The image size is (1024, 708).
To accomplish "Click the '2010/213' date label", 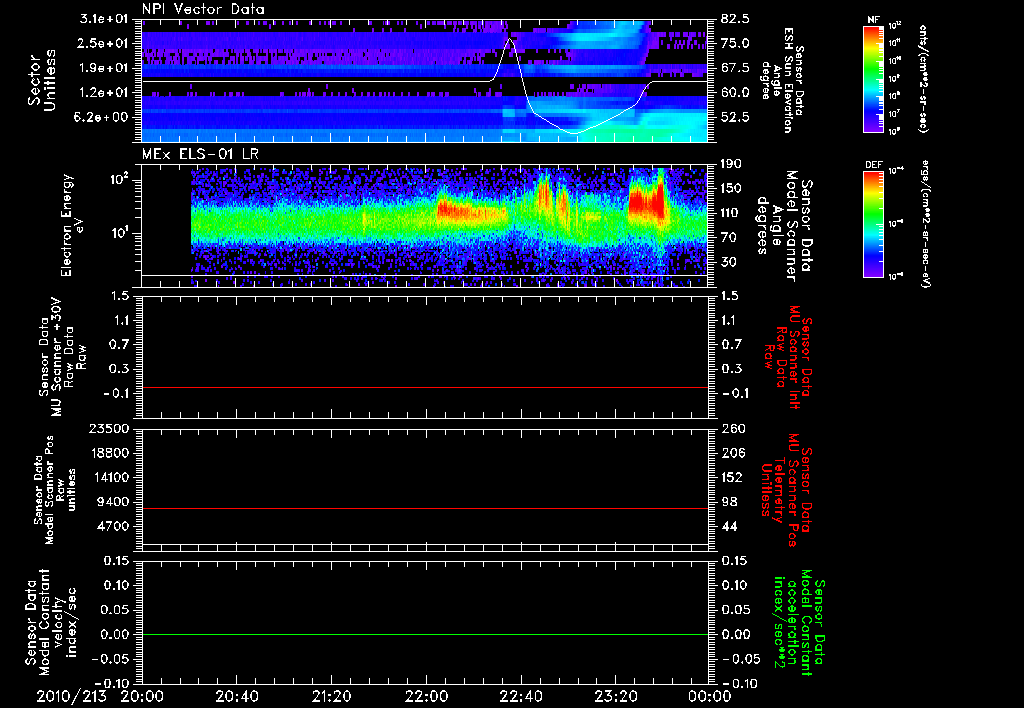I will pos(71,696).
